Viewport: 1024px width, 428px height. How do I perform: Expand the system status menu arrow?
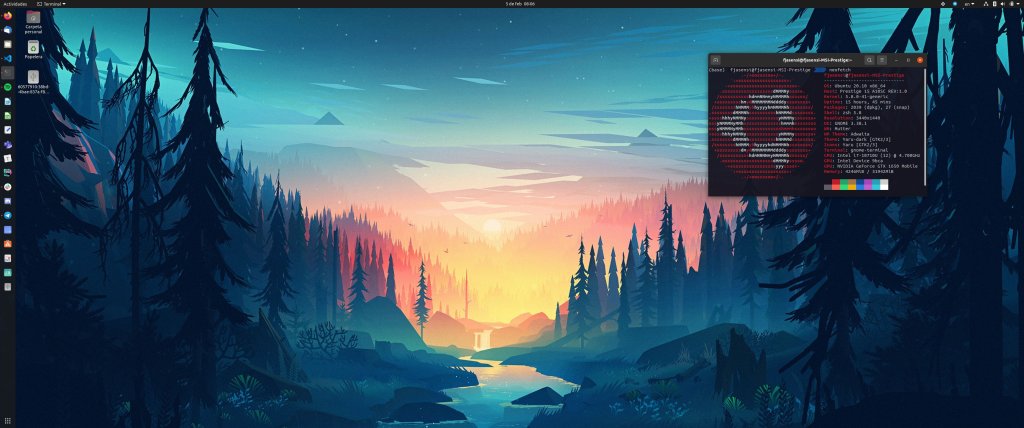tap(1017, 4)
